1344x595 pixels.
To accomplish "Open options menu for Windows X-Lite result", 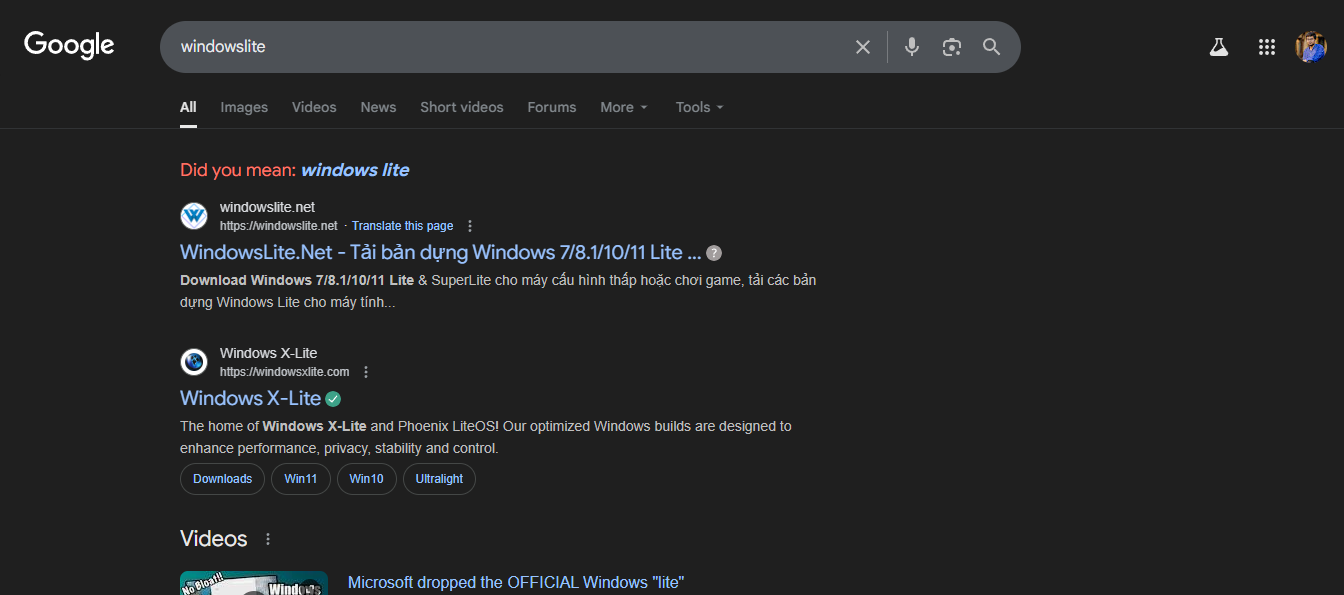I will (x=366, y=372).
